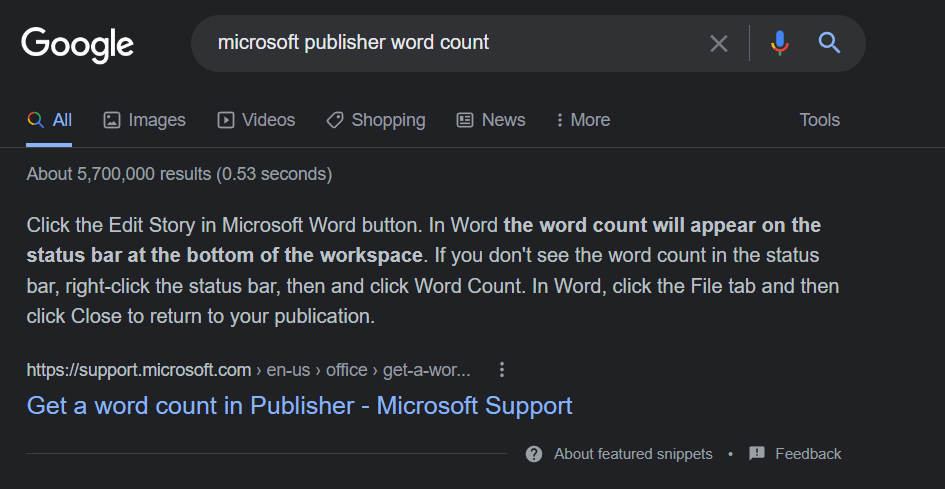Open the 'Get a word count in Publisher' result
The width and height of the screenshot is (945, 489).
point(299,406)
